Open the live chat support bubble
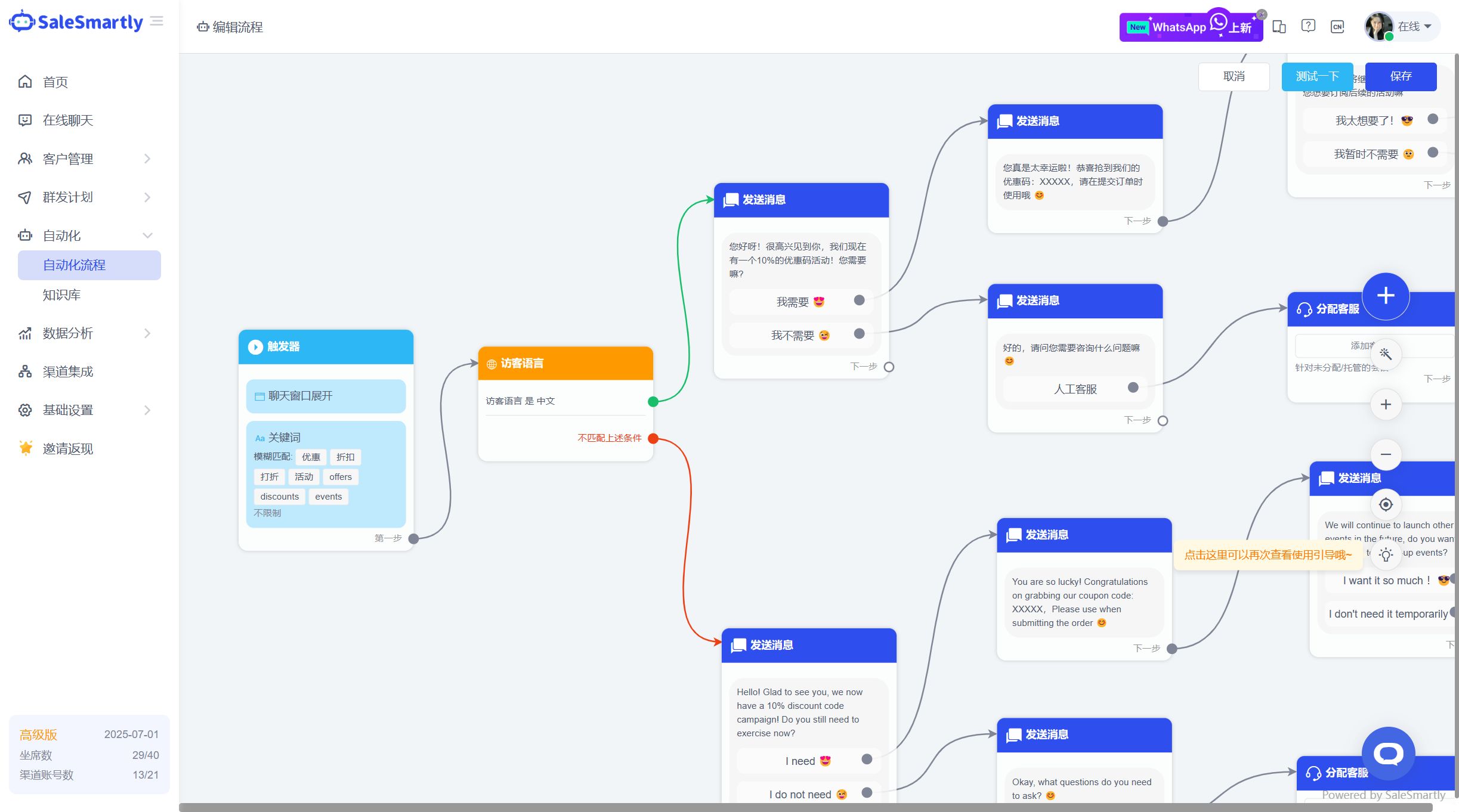The width and height of the screenshot is (1459, 812). 1388,754
